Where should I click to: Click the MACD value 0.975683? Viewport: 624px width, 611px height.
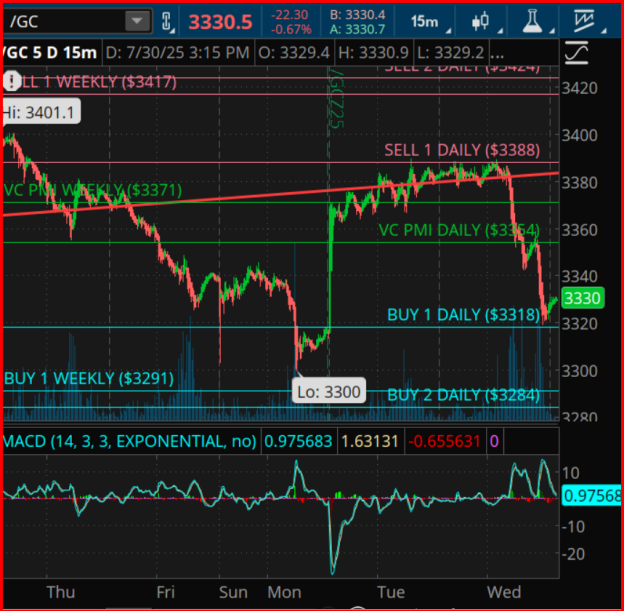pyautogui.click(x=298, y=441)
